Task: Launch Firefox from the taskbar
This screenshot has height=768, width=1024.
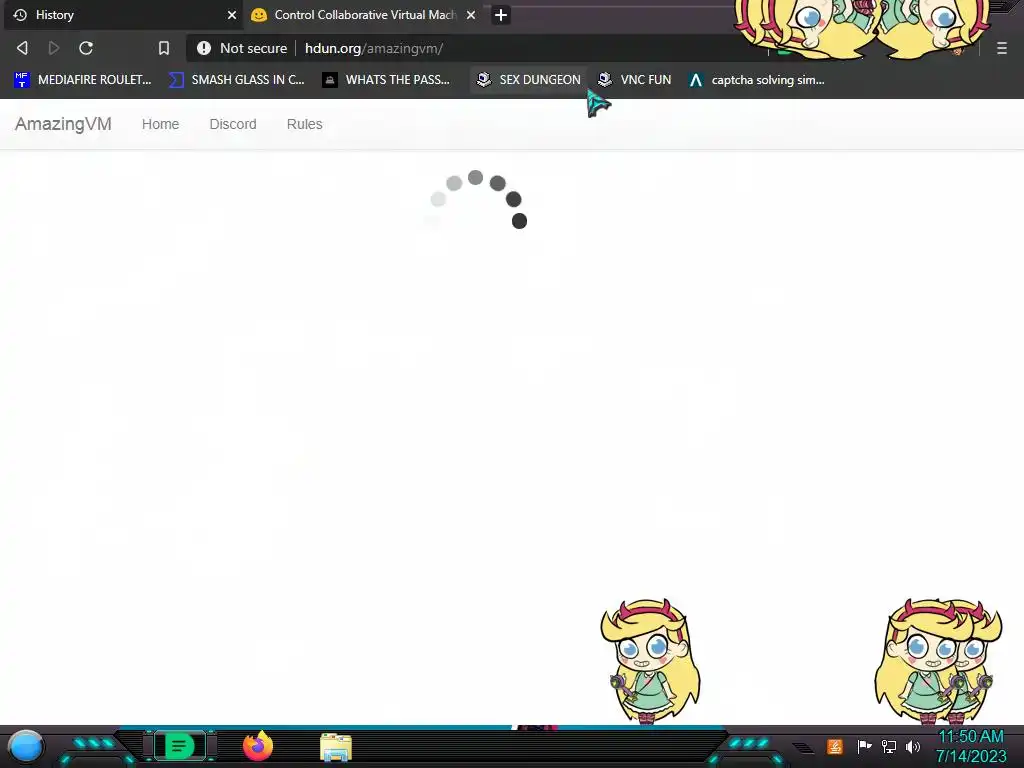Action: [258, 746]
